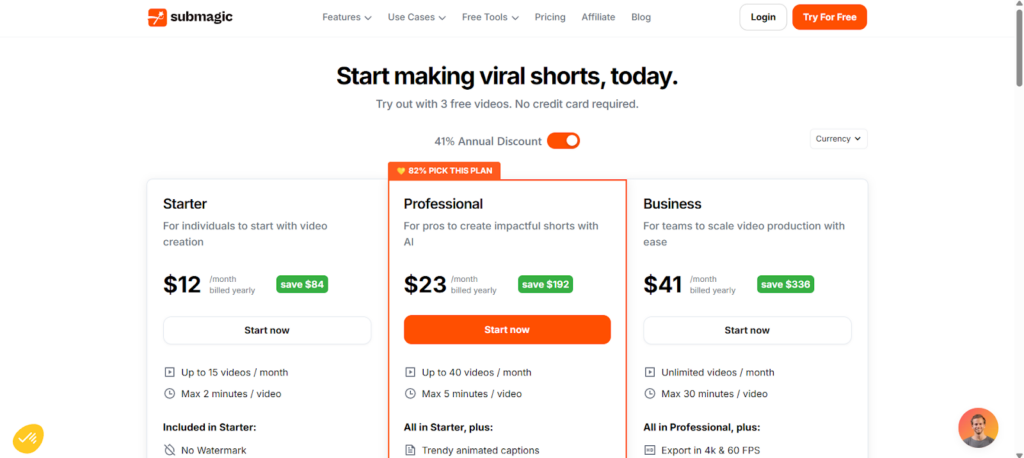Click the video icon beside Up to 15 videos
1024x458 pixels.
pos(170,372)
